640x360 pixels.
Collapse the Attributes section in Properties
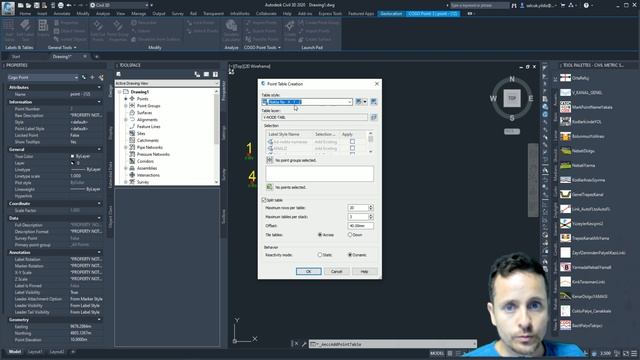tap(99, 87)
